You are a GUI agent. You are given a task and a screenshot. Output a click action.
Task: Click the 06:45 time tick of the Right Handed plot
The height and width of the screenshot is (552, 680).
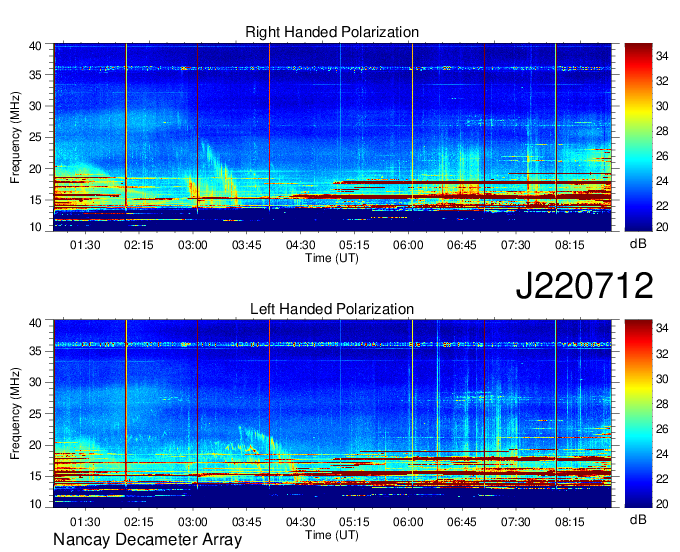pos(462,245)
